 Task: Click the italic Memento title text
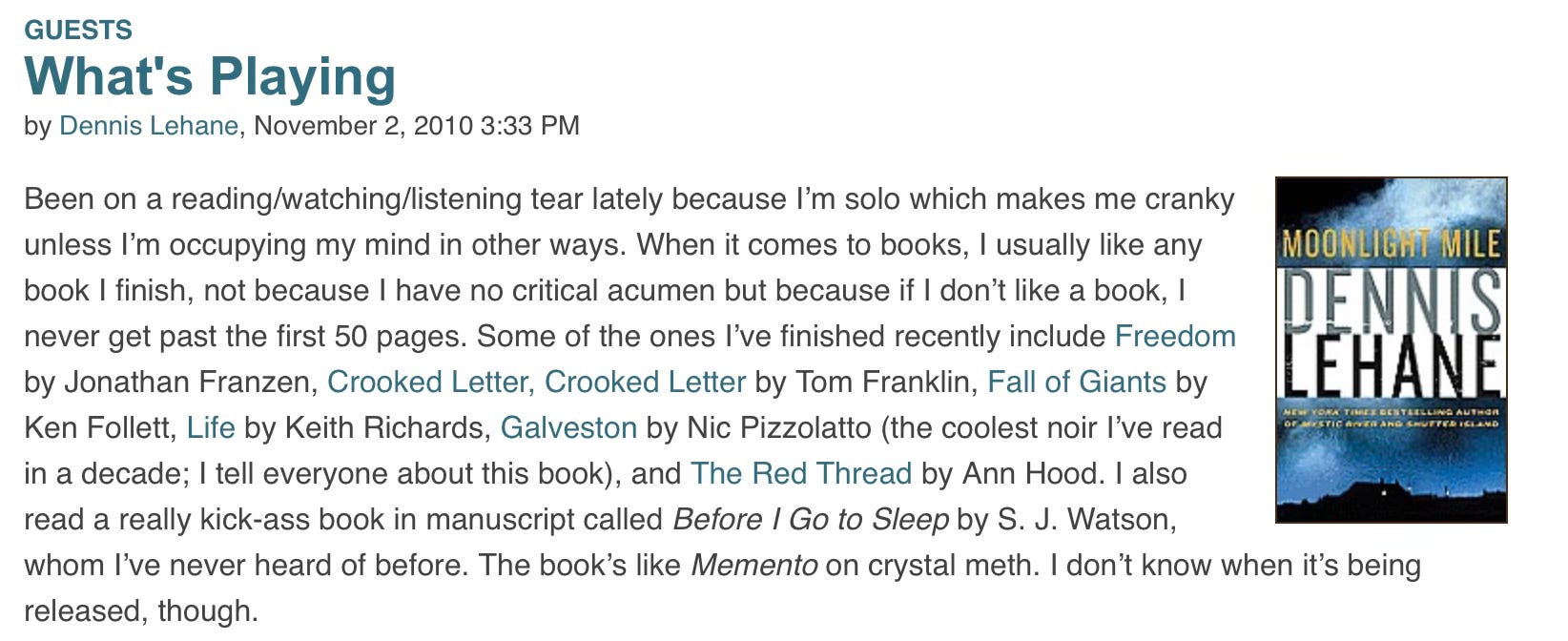click(753, 566)
